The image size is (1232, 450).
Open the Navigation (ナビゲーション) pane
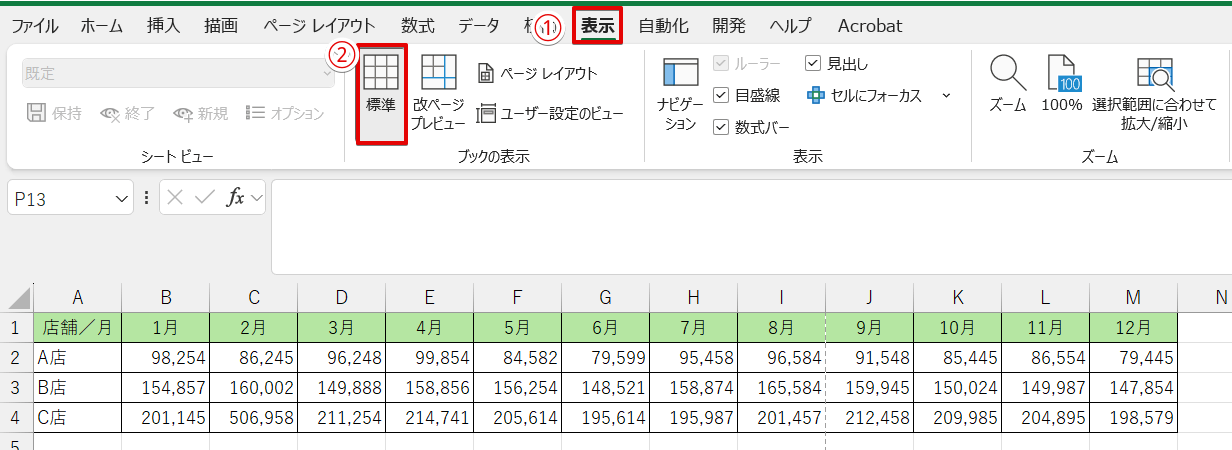pyautogui.click(x=680, y=94)
